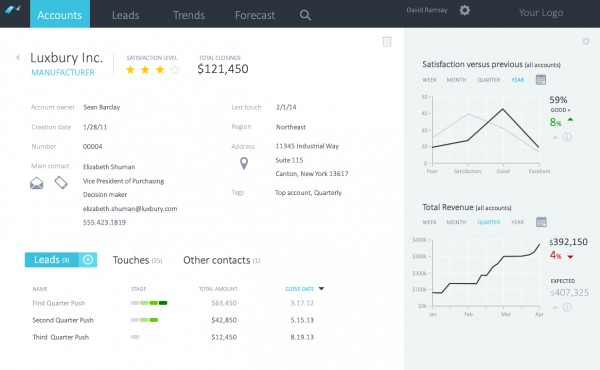
Task: Click the CLOSE DATE column header
Action: [300, 289]
